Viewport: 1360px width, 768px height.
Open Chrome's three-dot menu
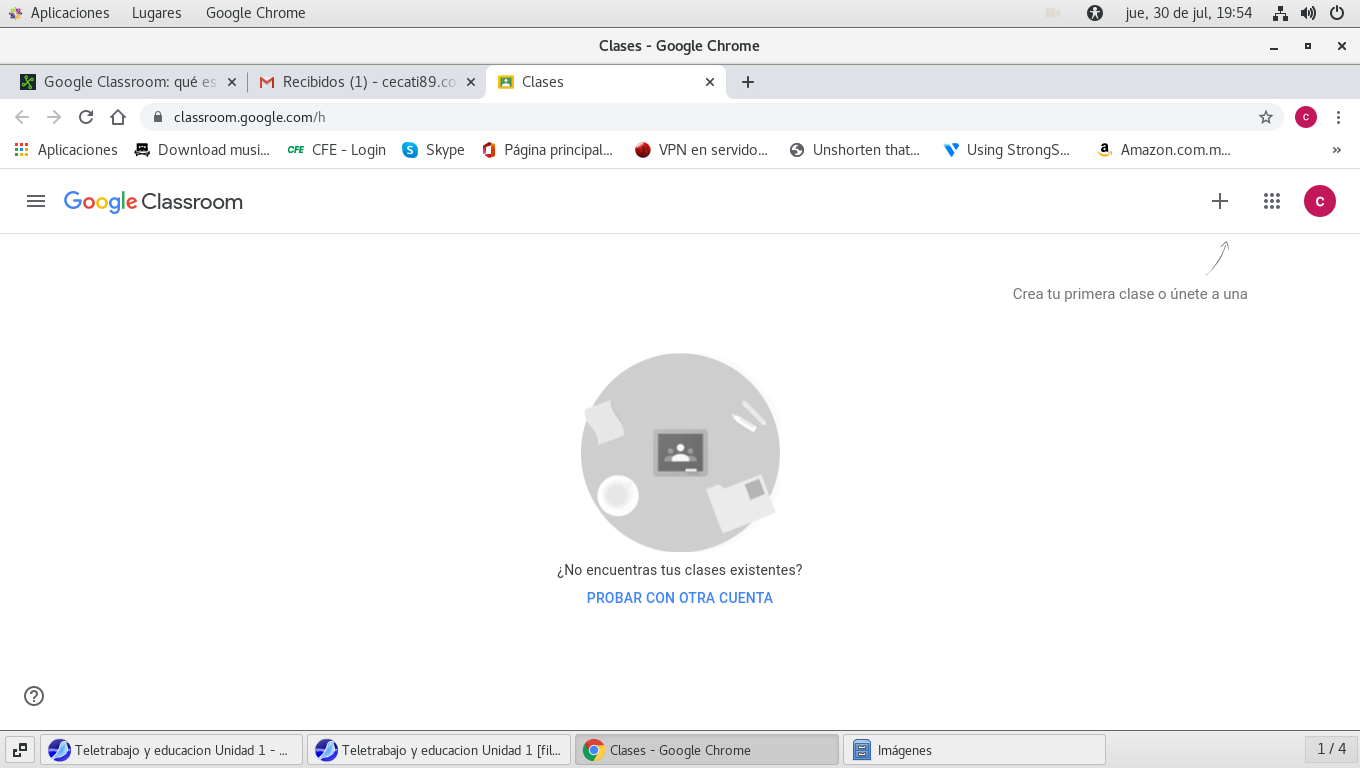(x=1338, y=117)
